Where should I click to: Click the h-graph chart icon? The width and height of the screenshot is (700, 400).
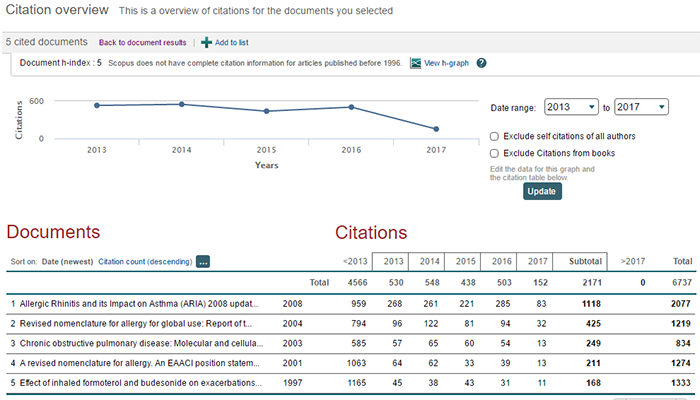click(x=415, y=63)
